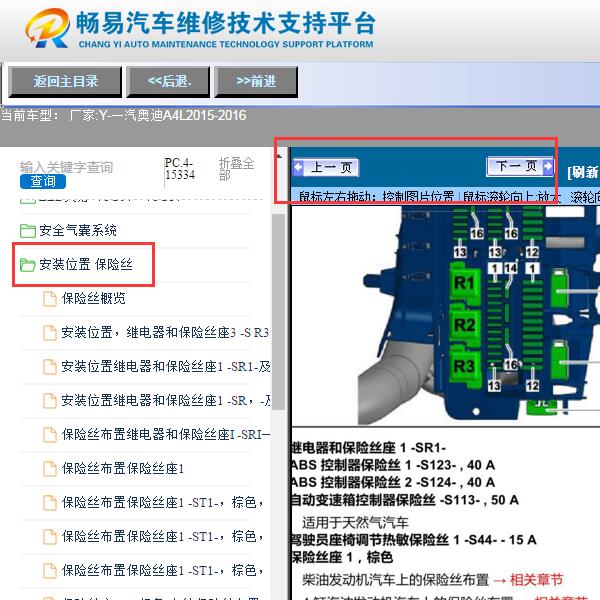Open the 保险丝布置保险丝座1 entry
Image resolution: width=600 pixels, height=600 pixels.
tap(123, 469)
